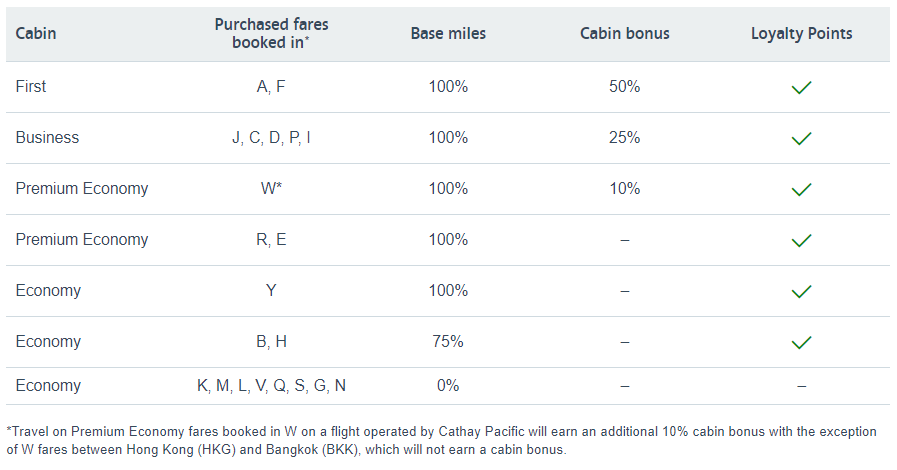Click the checkmark in the Economy B, H row
This screenshot has width=897, height=470.
[x=801, y=342]
